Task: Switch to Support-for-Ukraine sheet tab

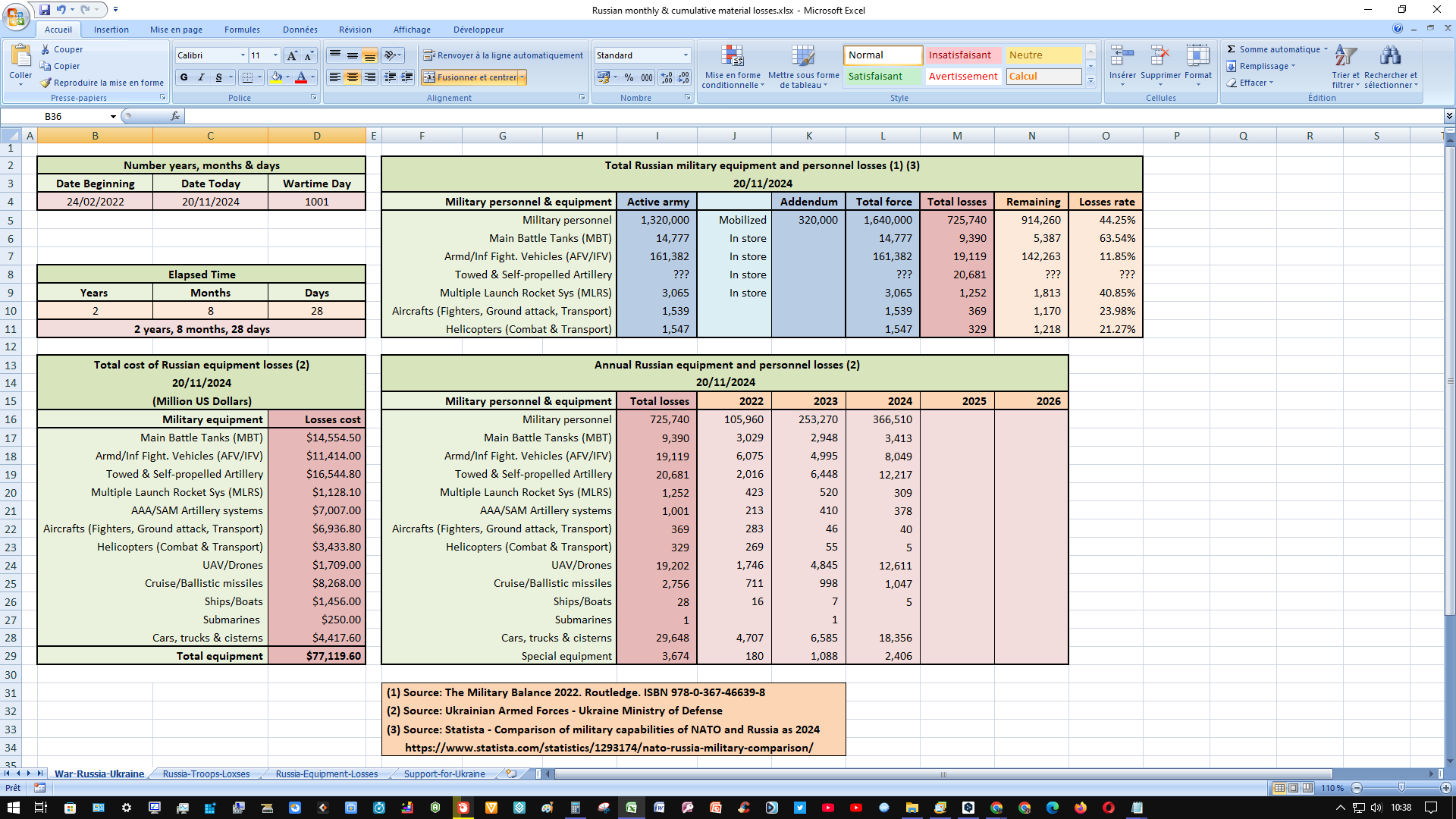Action: tap(444, 773)
